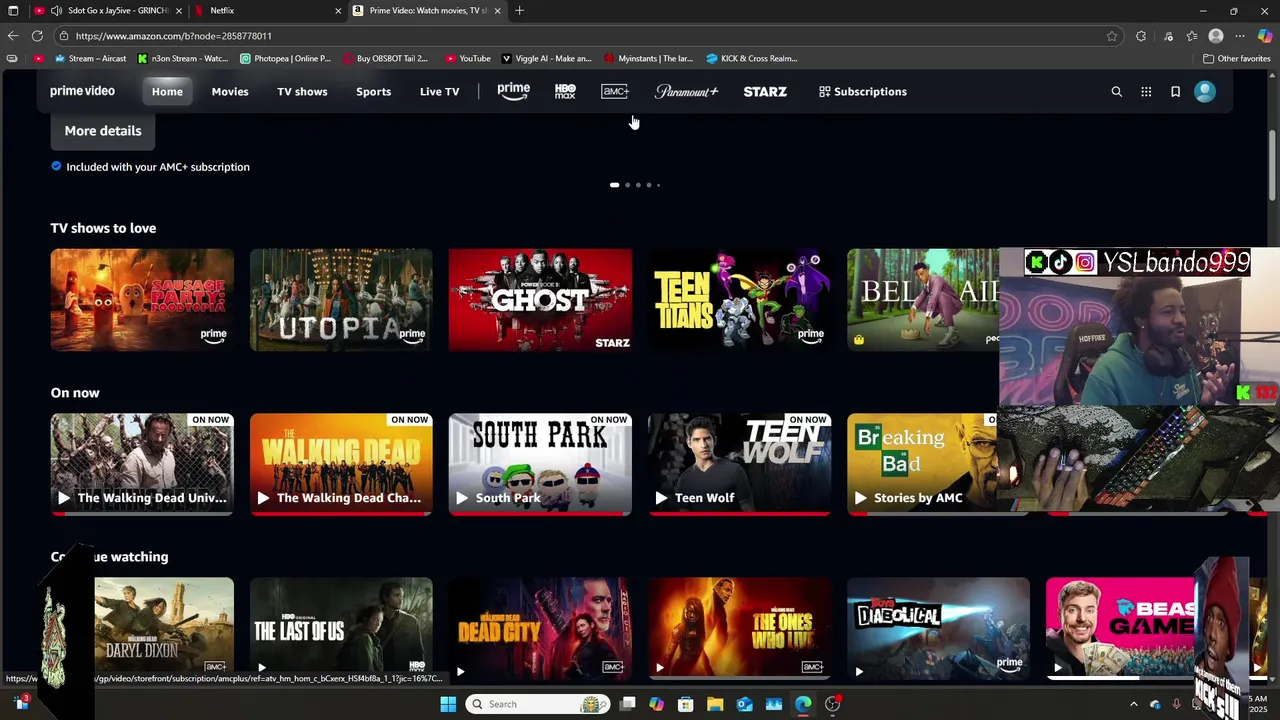The image size is (1280, 720).
Task: Click the prime video logo
Action: coord(82,91)
